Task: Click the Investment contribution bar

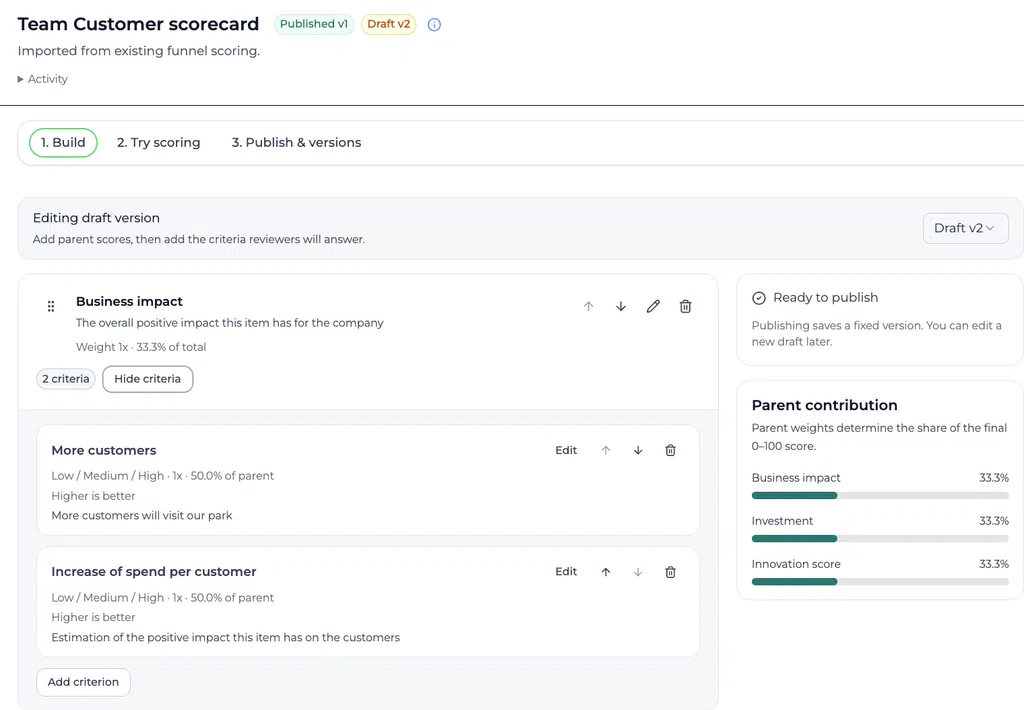Action: coord(880,539)
